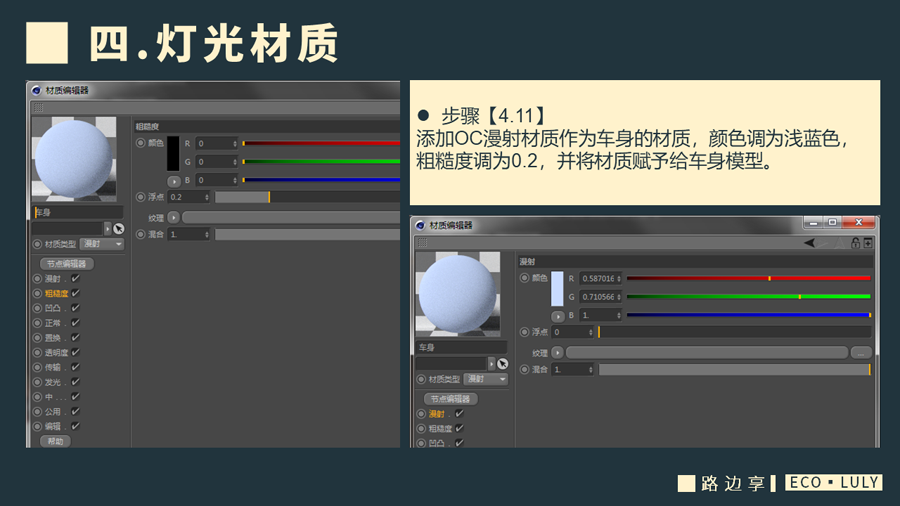Click the 节点编辑器 button in the left editor
Screen dimensions: 900x506
pos(68,263)
